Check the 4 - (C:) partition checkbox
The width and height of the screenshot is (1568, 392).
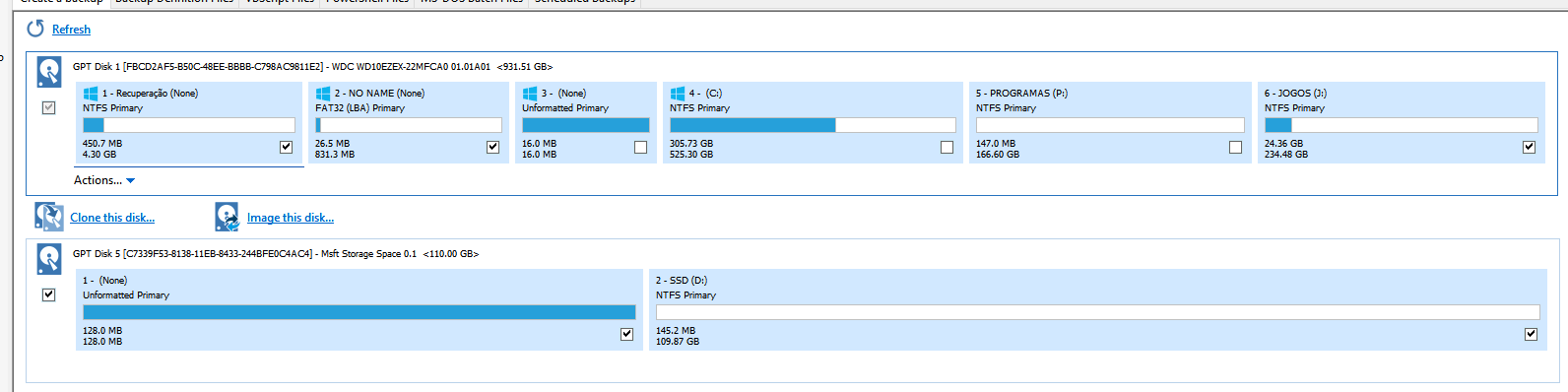947,147
